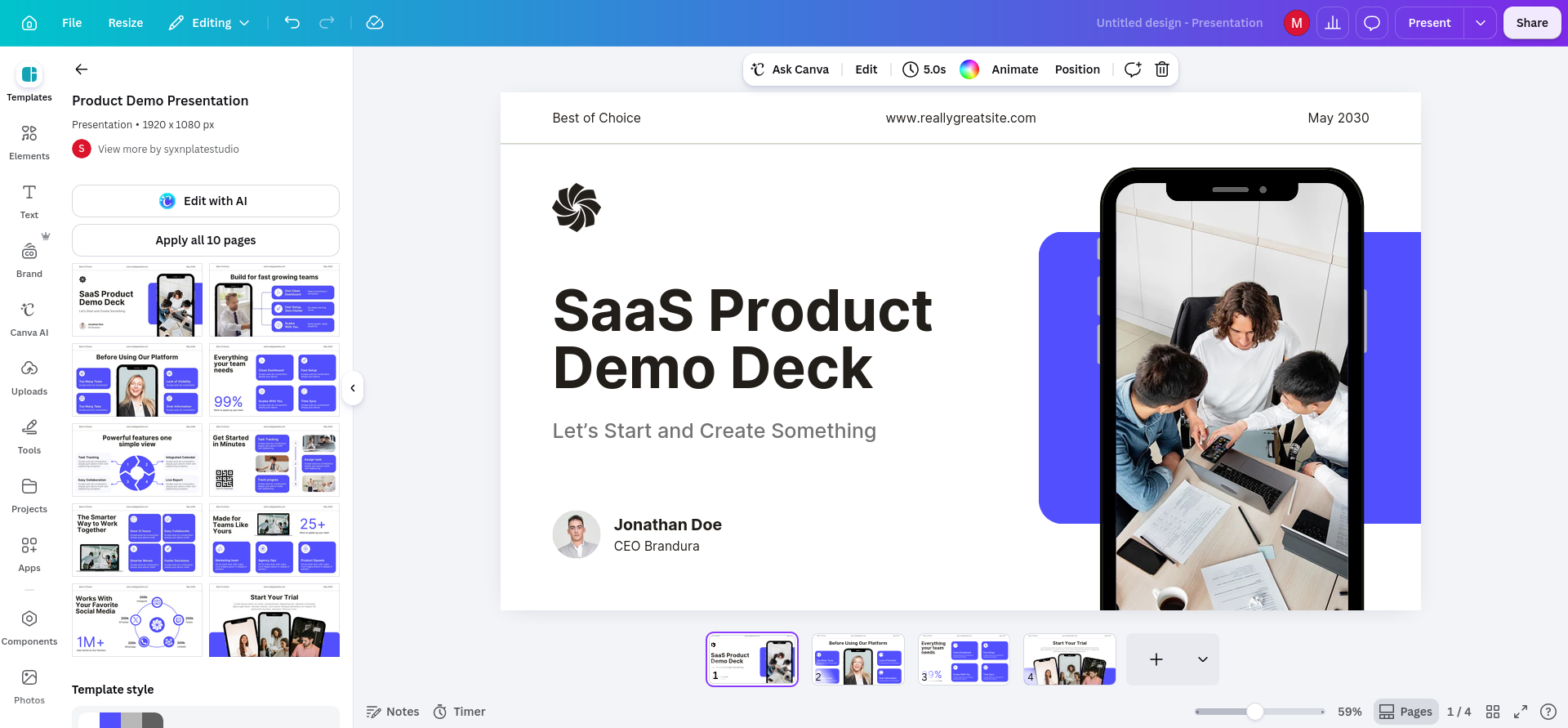
Task: View more by syxnplatestudio
Action: pyautogui.click(x=168, y=149)
